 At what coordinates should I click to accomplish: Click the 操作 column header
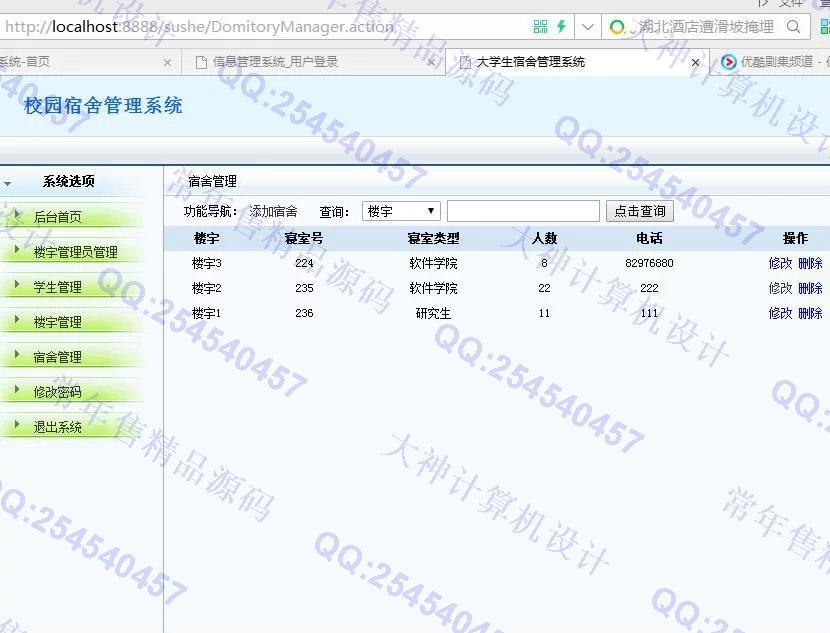[795, 238]
